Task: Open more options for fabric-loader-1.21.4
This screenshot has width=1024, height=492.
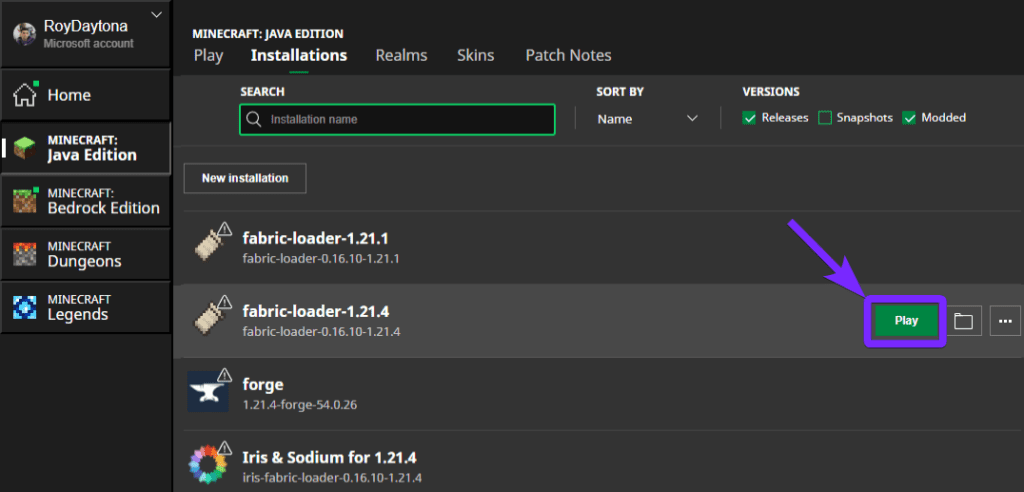Action: click(x=1005, y=321)
